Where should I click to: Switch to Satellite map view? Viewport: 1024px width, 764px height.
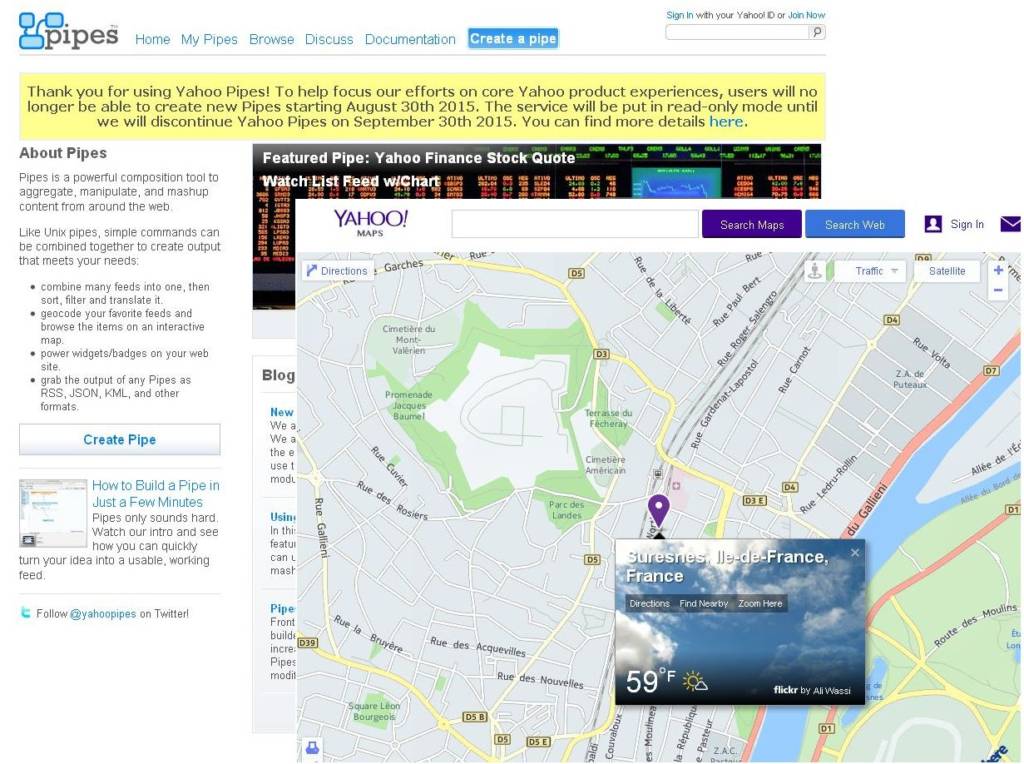(947, 271)
